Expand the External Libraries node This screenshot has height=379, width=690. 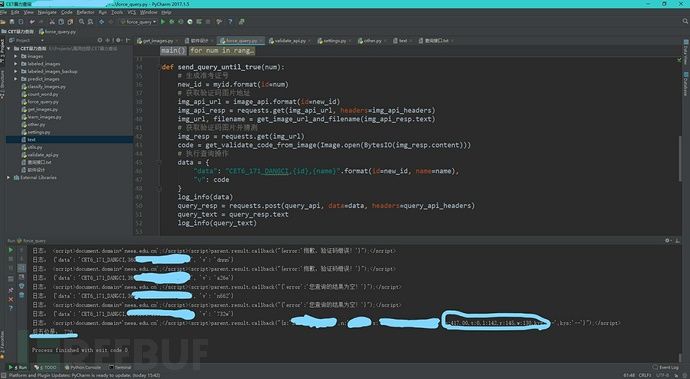(x=8, y=177)
